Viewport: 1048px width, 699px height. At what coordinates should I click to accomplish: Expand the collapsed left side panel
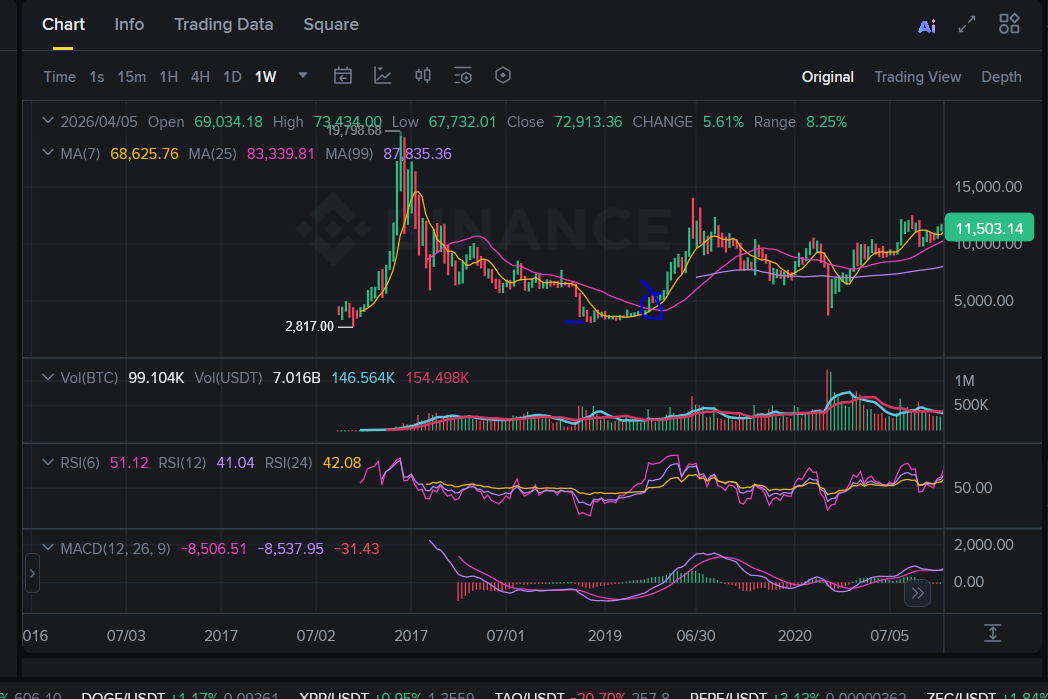click(x=32, y=573)
